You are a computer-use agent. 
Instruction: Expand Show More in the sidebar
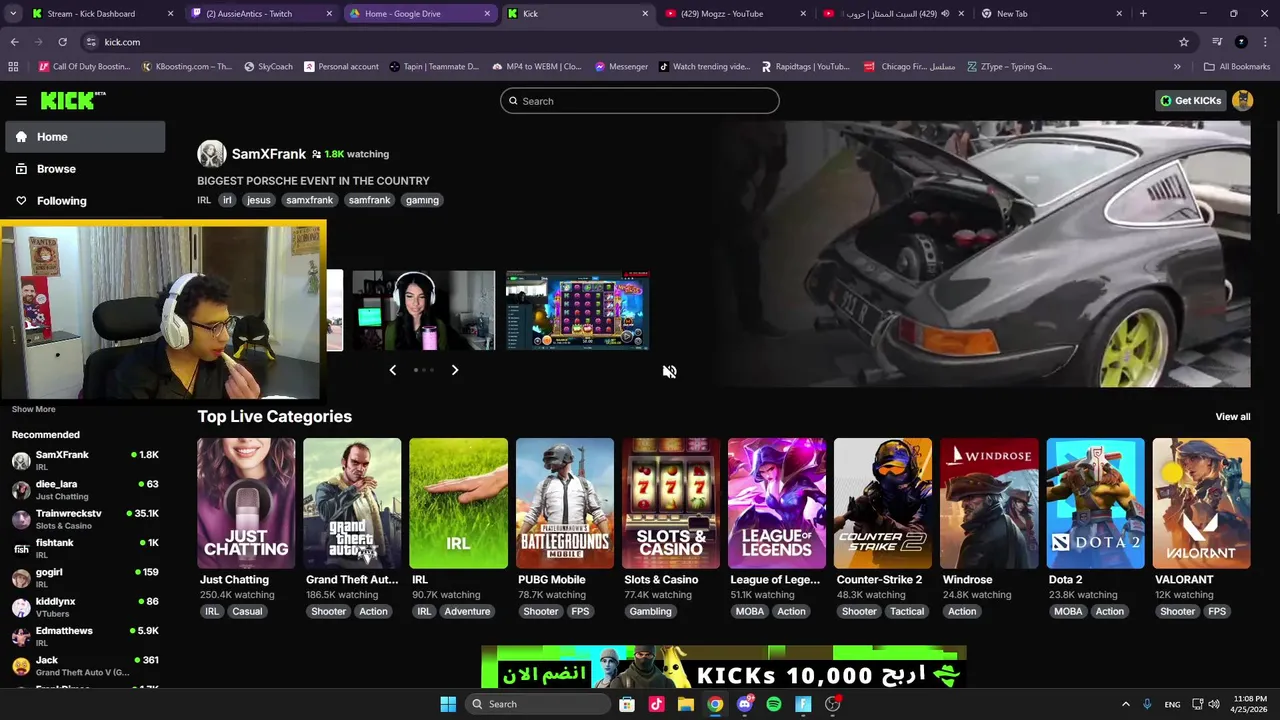pos(34,409)
